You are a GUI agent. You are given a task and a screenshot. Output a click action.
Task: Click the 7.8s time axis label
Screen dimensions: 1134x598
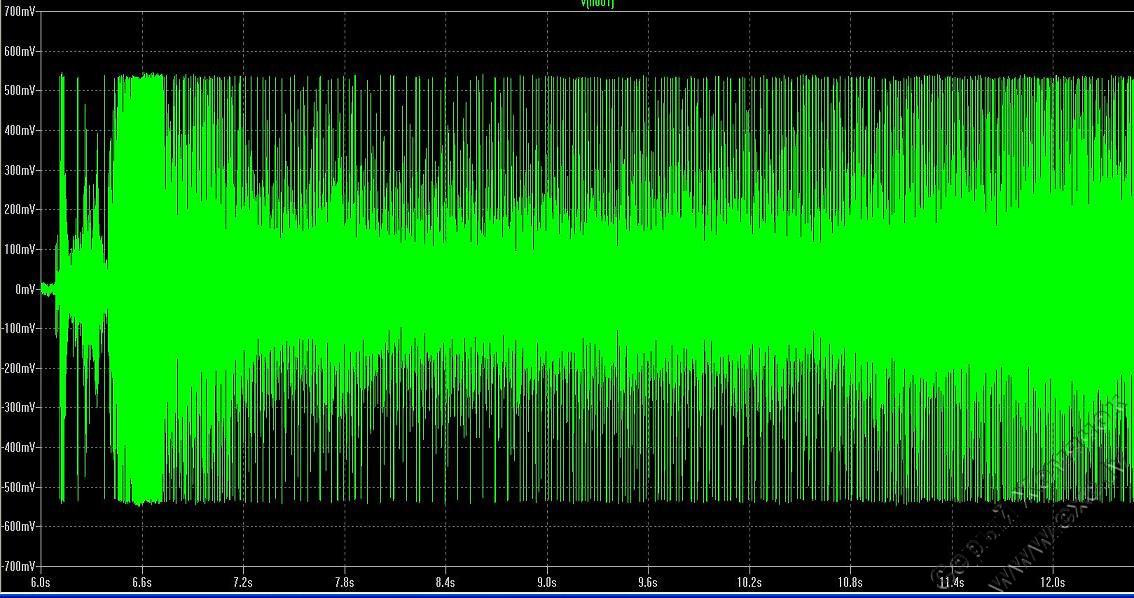(x=344, y=581)
